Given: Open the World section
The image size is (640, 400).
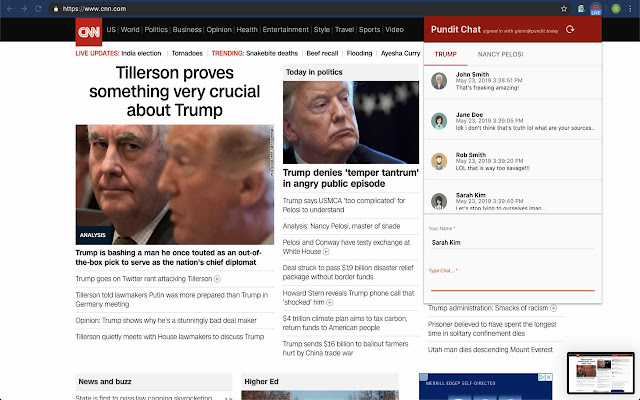Looking at the screenshot, I should click(130, 29).
